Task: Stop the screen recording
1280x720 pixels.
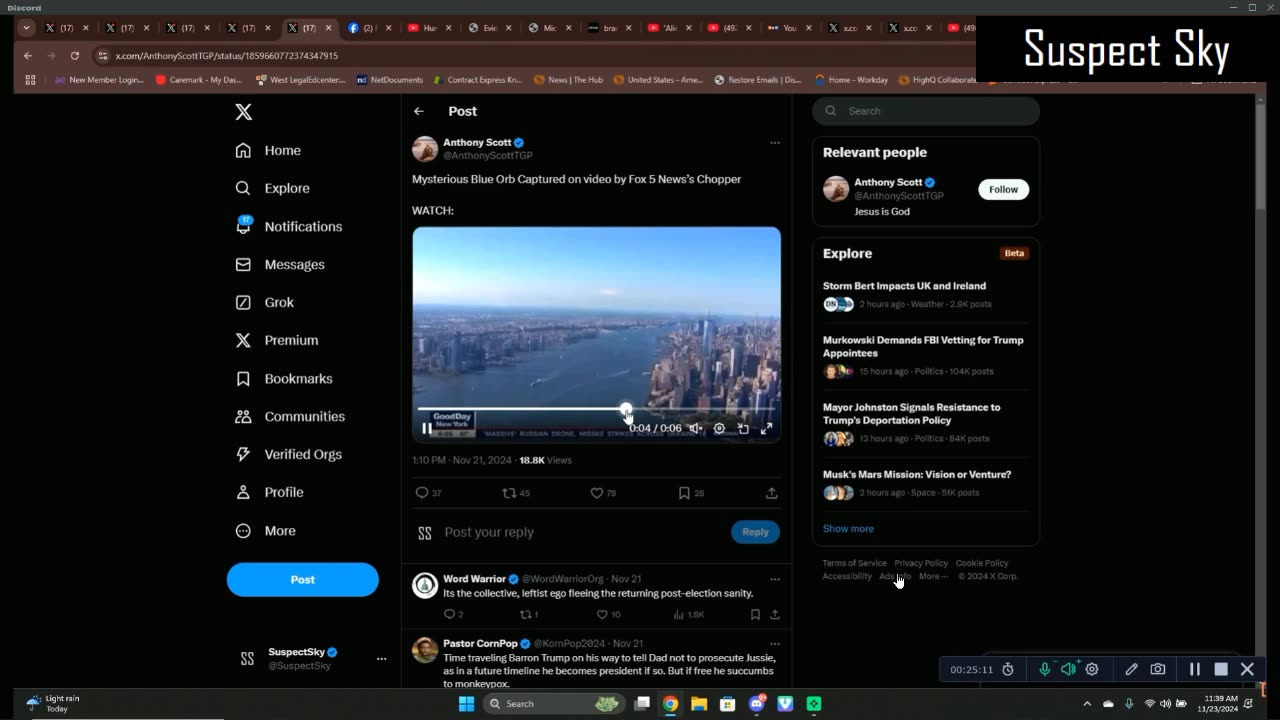Action: coord(1221,669)
